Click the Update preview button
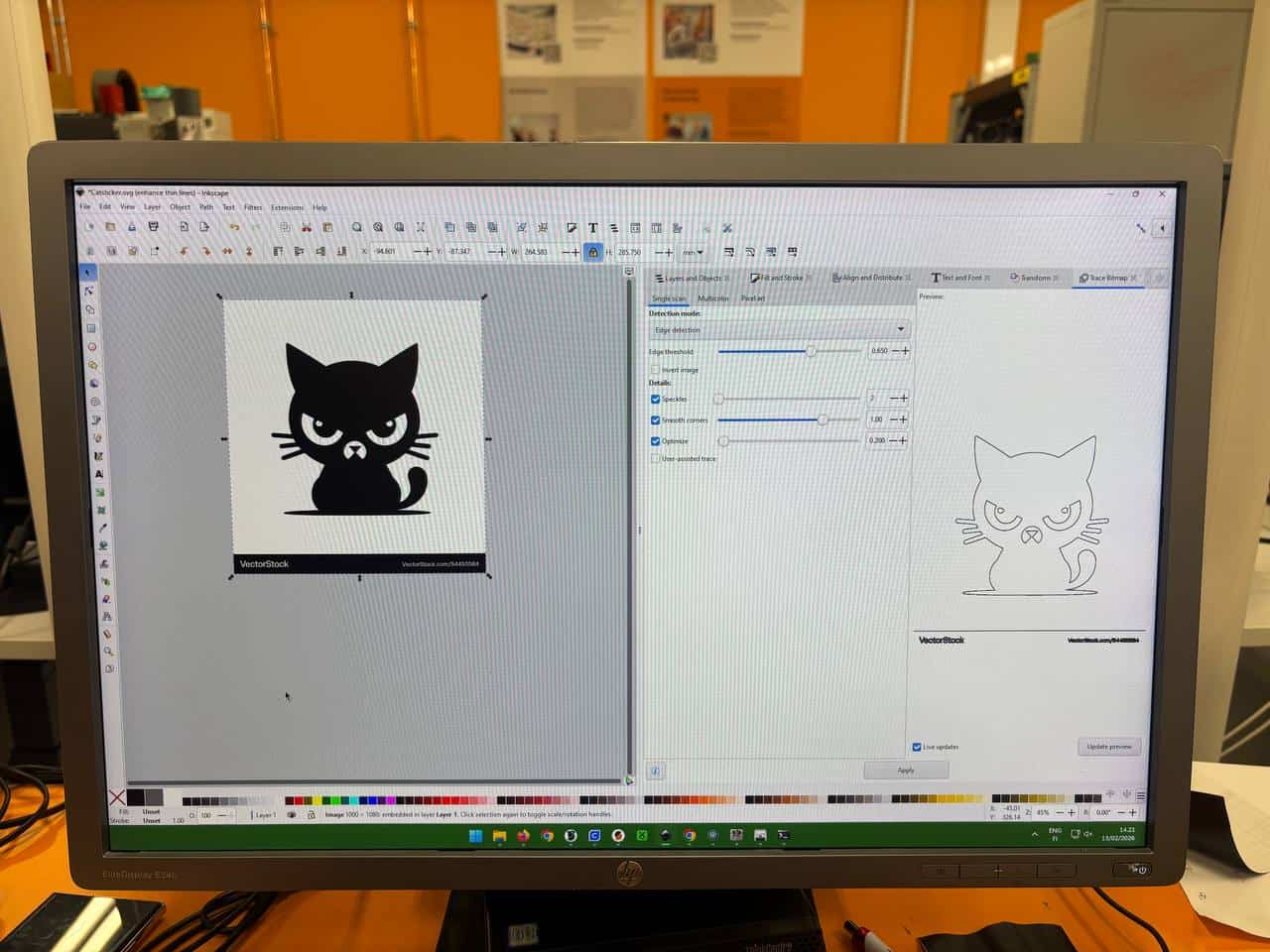Viewport: 1270px width, 952px height. tap(1108, 747)
